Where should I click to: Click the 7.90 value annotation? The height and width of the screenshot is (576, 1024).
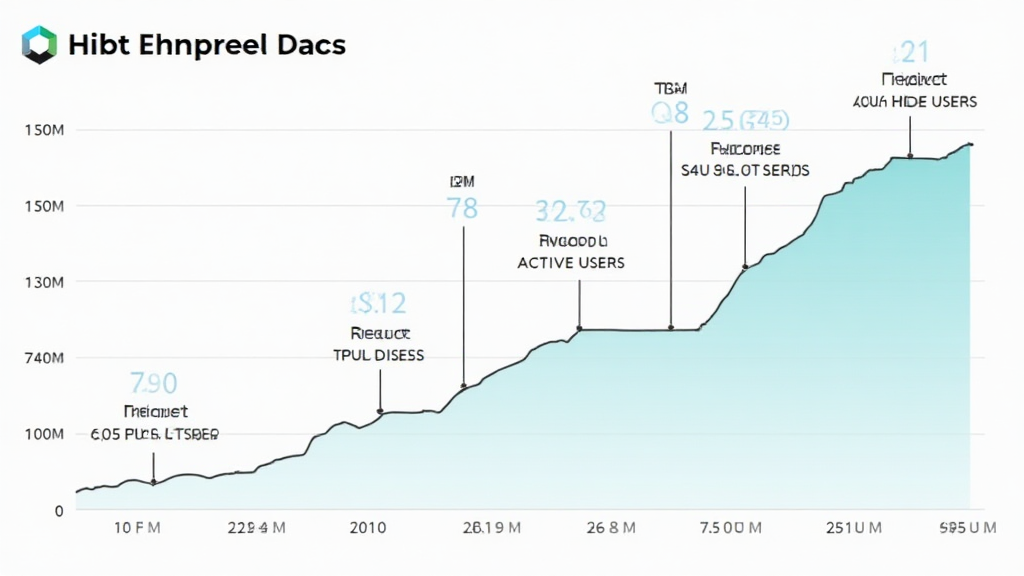pyautogui.click(x=154, y=382)
